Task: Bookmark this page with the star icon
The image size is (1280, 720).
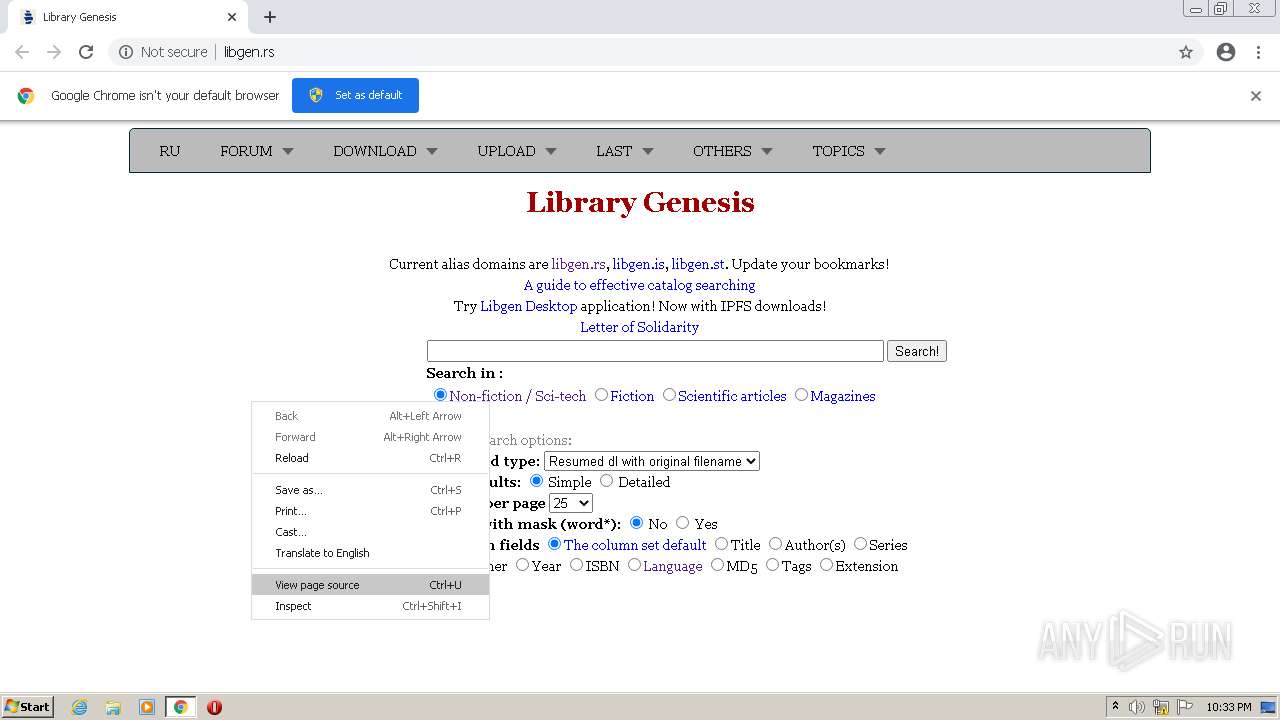Action: (1186, 52)
